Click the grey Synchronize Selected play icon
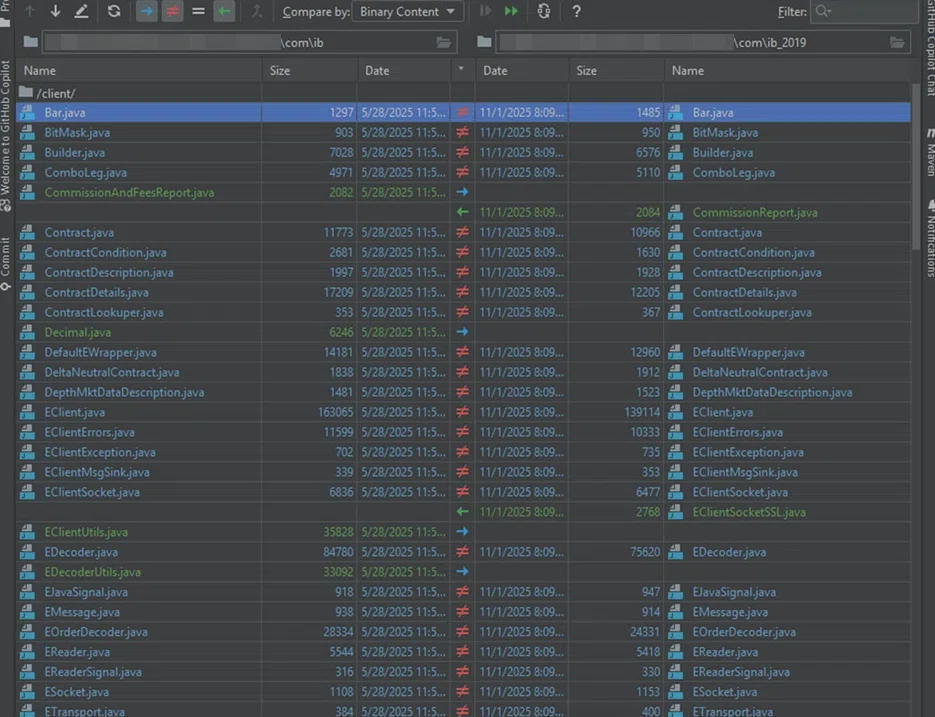Viewport: 935px width, 717px height. [485, 11]
